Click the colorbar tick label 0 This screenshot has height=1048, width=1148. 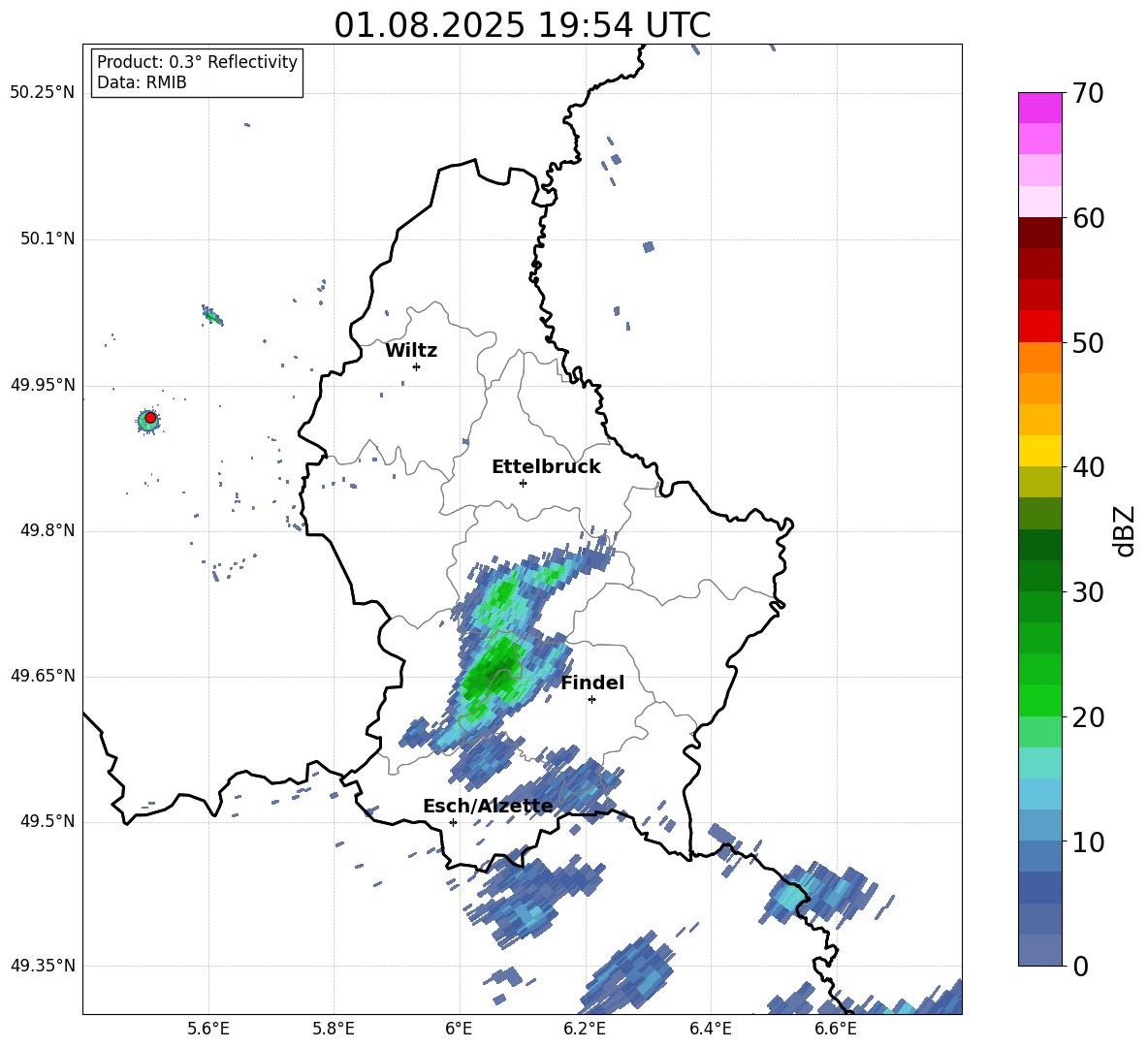(1080, 966)
